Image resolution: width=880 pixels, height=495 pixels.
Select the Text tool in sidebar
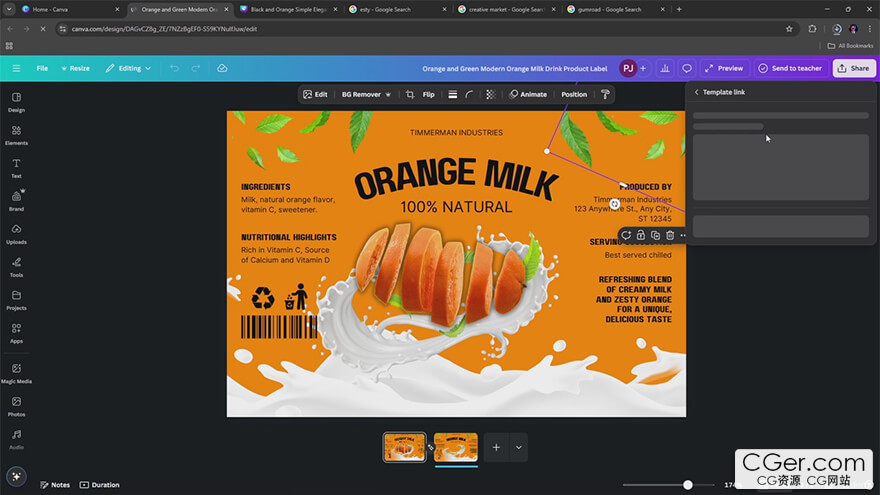click(16, 168)
